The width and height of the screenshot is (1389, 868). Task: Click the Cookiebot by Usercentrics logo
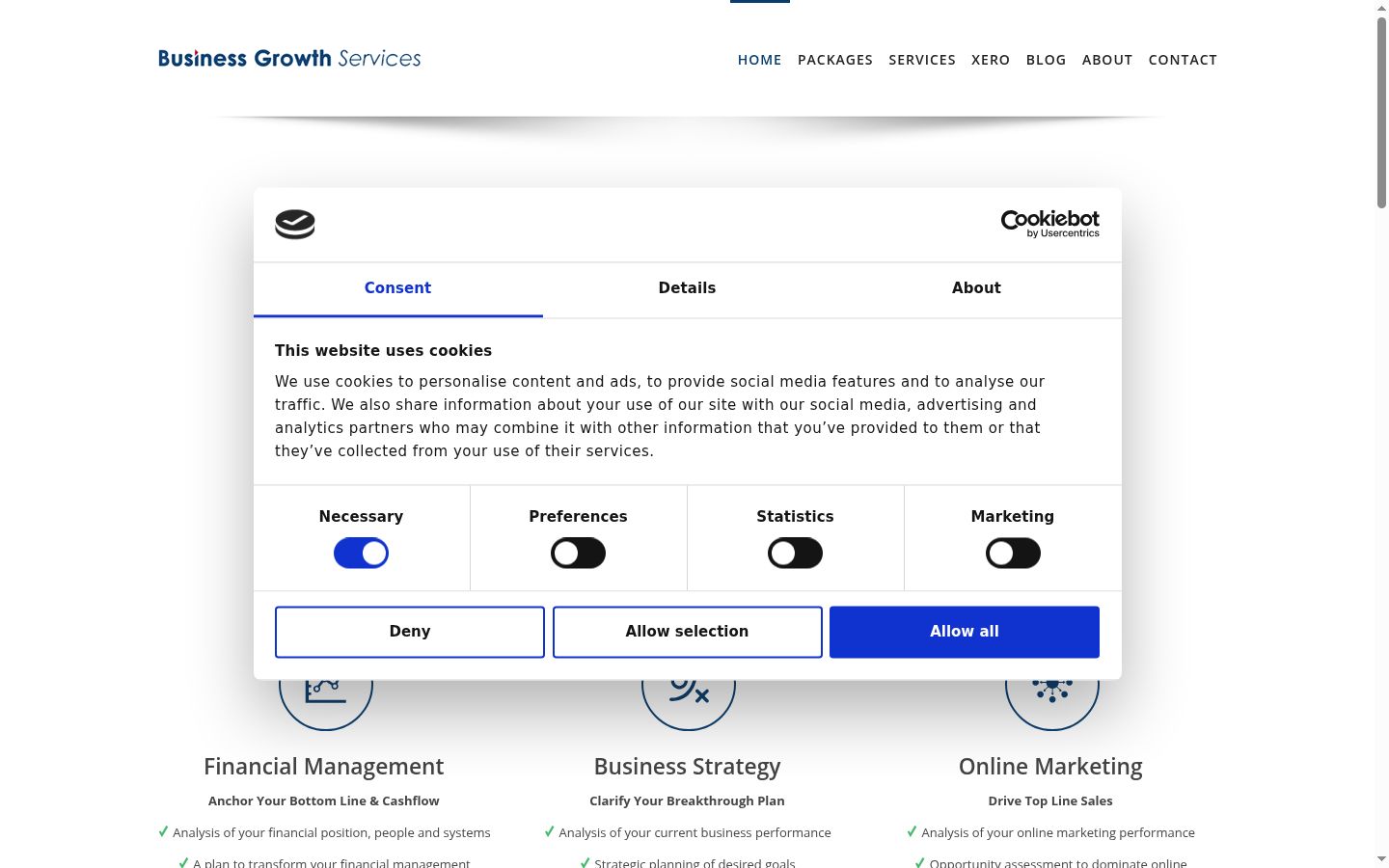tap(1049, 224)
